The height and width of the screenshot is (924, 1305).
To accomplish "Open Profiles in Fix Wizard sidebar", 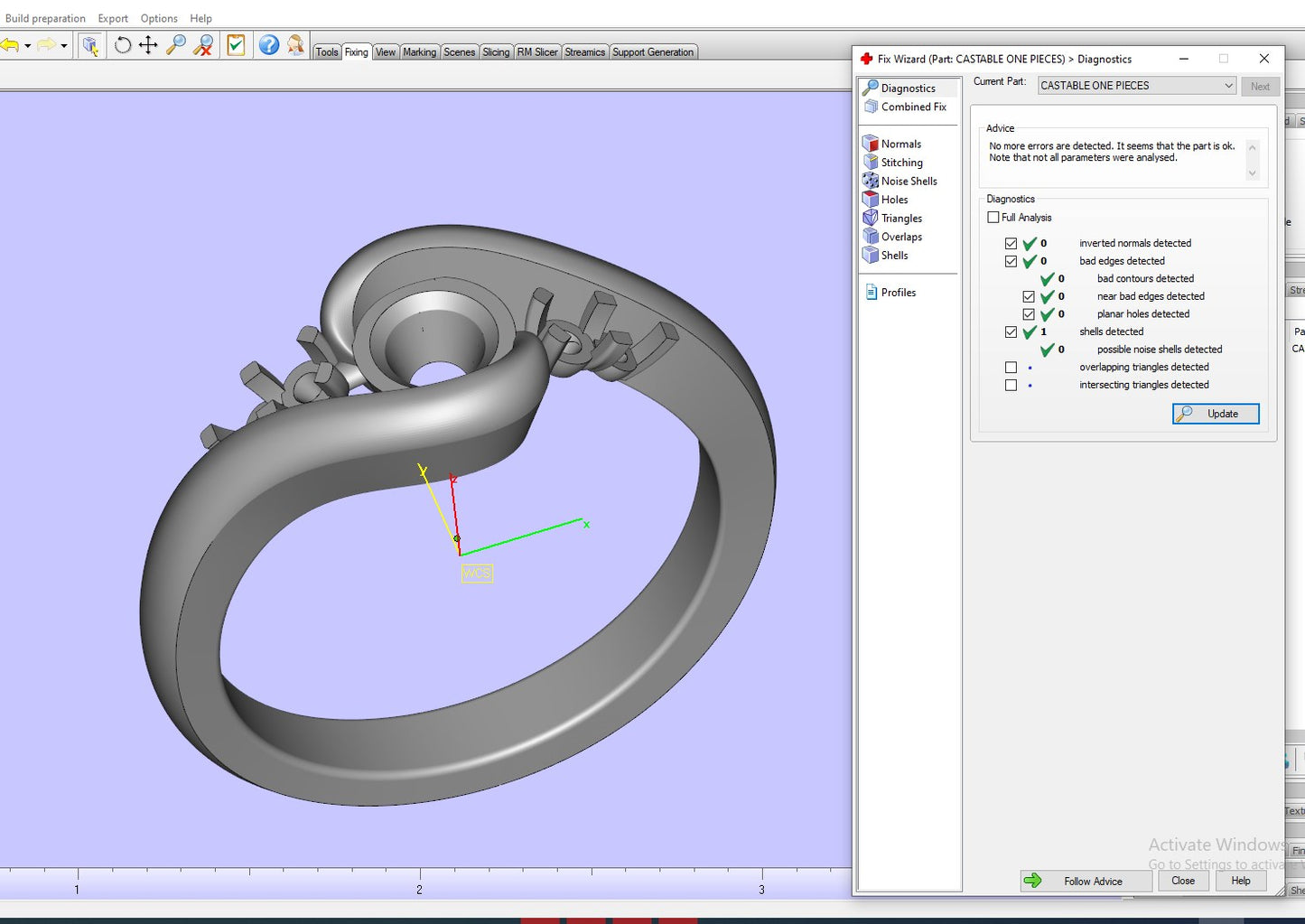I will pos(898,293).
